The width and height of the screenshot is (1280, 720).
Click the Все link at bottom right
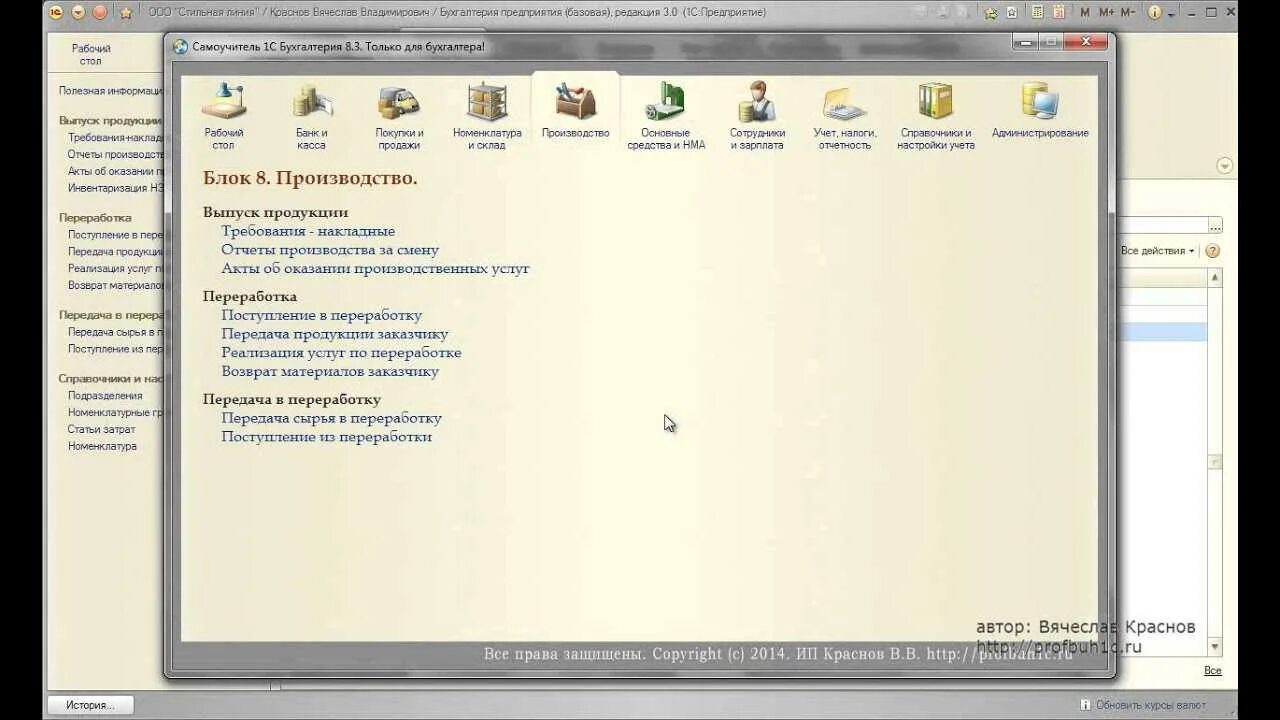(x=1212, y=671)
